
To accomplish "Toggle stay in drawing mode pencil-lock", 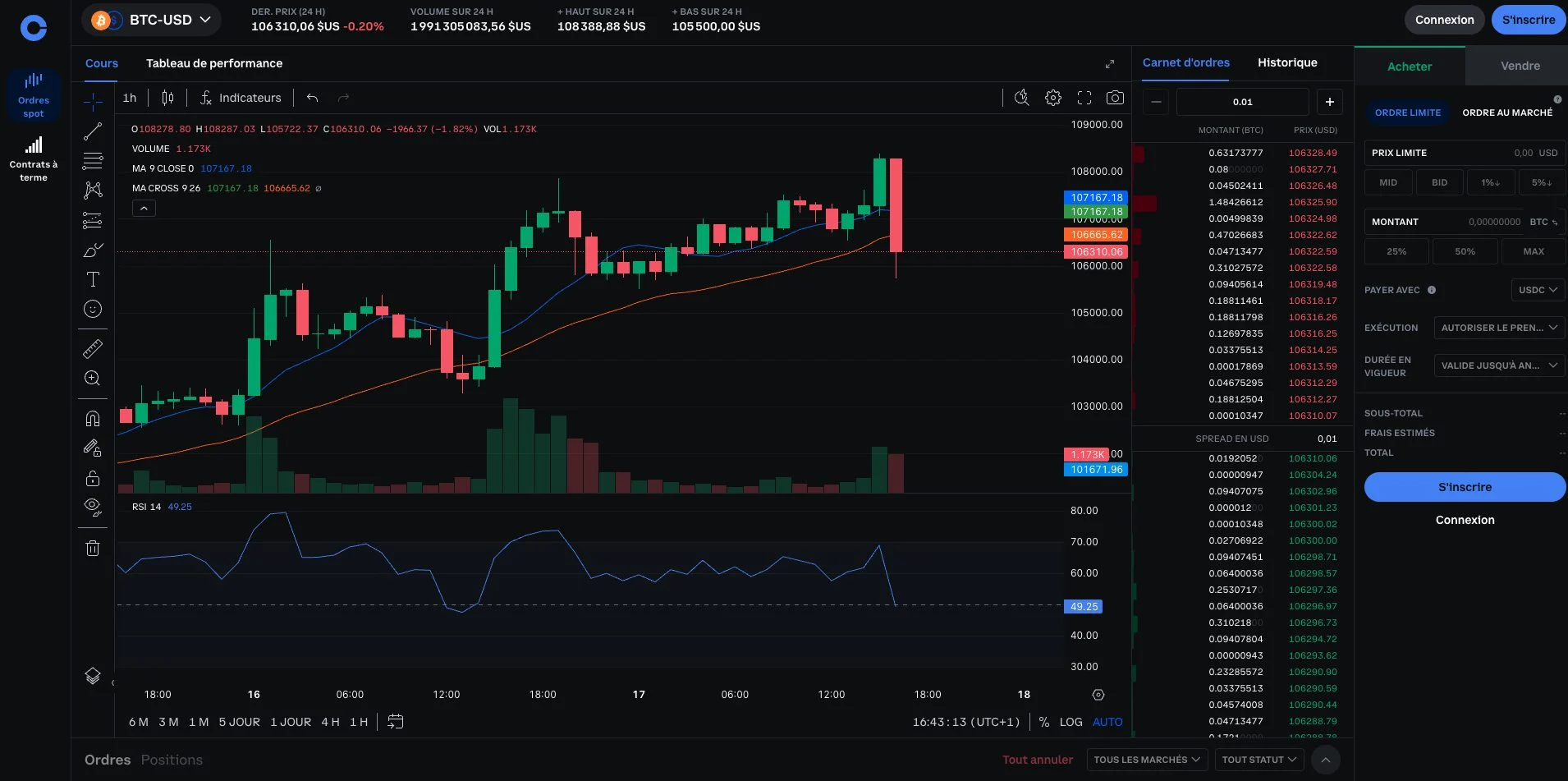I will 93,448.
